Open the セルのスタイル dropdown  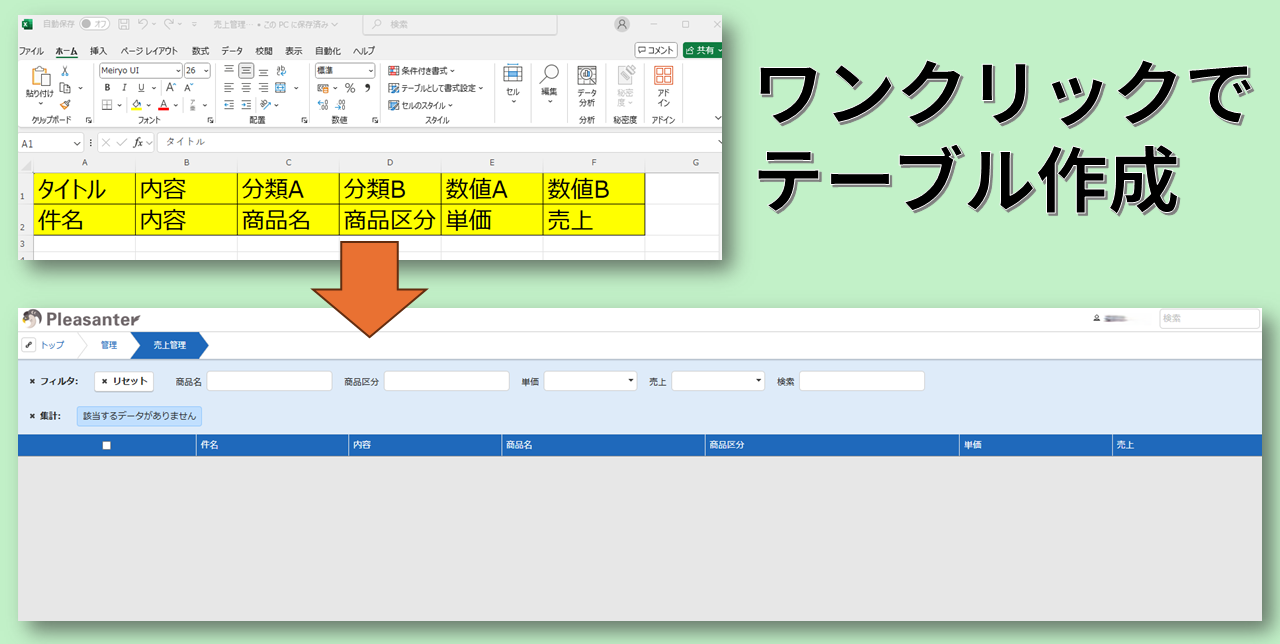(x=420, y=105)
